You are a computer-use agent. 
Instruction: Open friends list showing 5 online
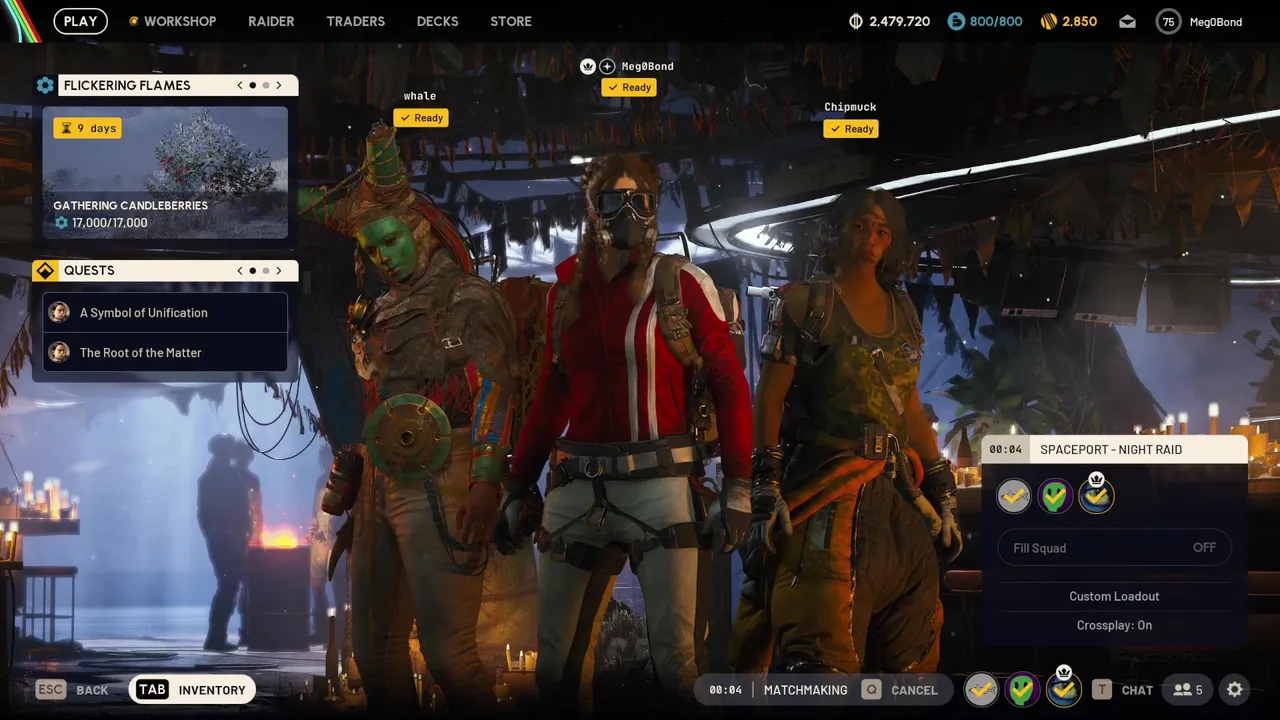(x=1188, y=690)
